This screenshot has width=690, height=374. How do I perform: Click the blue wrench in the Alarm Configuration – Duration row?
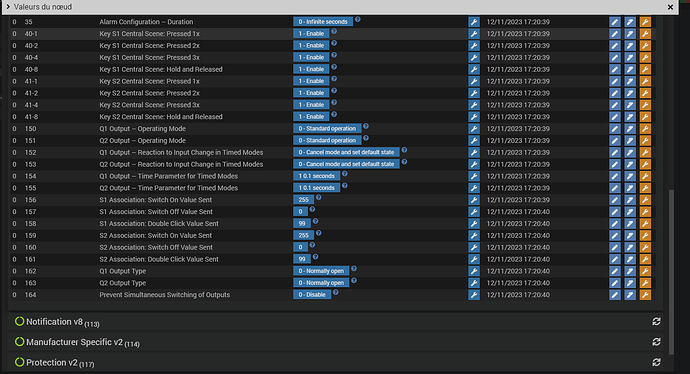pos(474,22)
